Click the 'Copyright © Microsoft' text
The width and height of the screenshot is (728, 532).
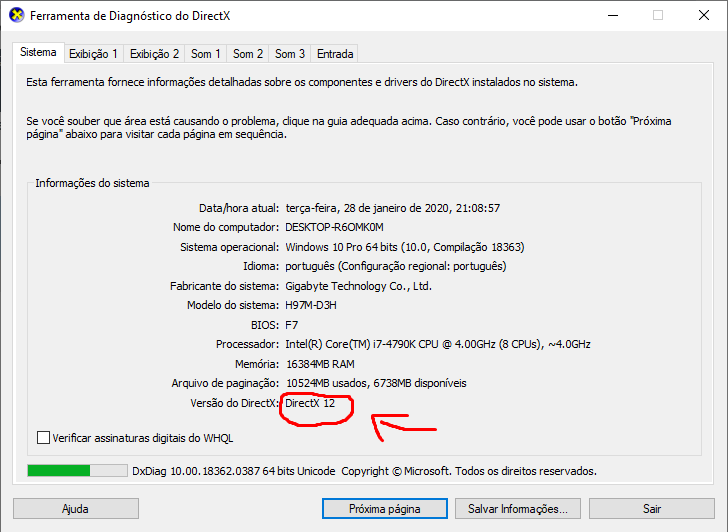tap(396, 471)
